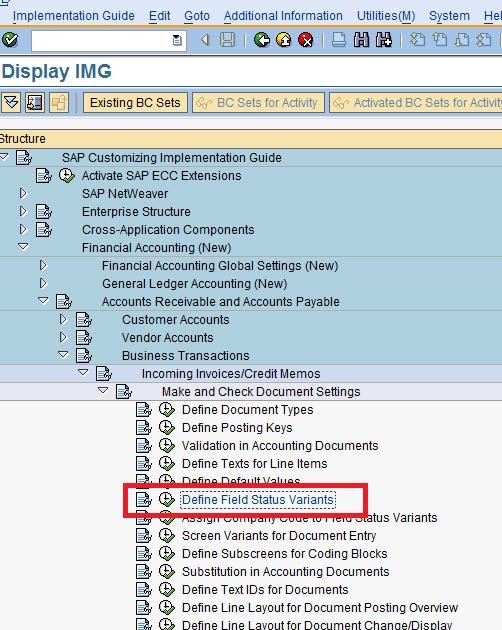Open the Edit menu
This screenshot has width=502, height=630.
coord(160,16)
